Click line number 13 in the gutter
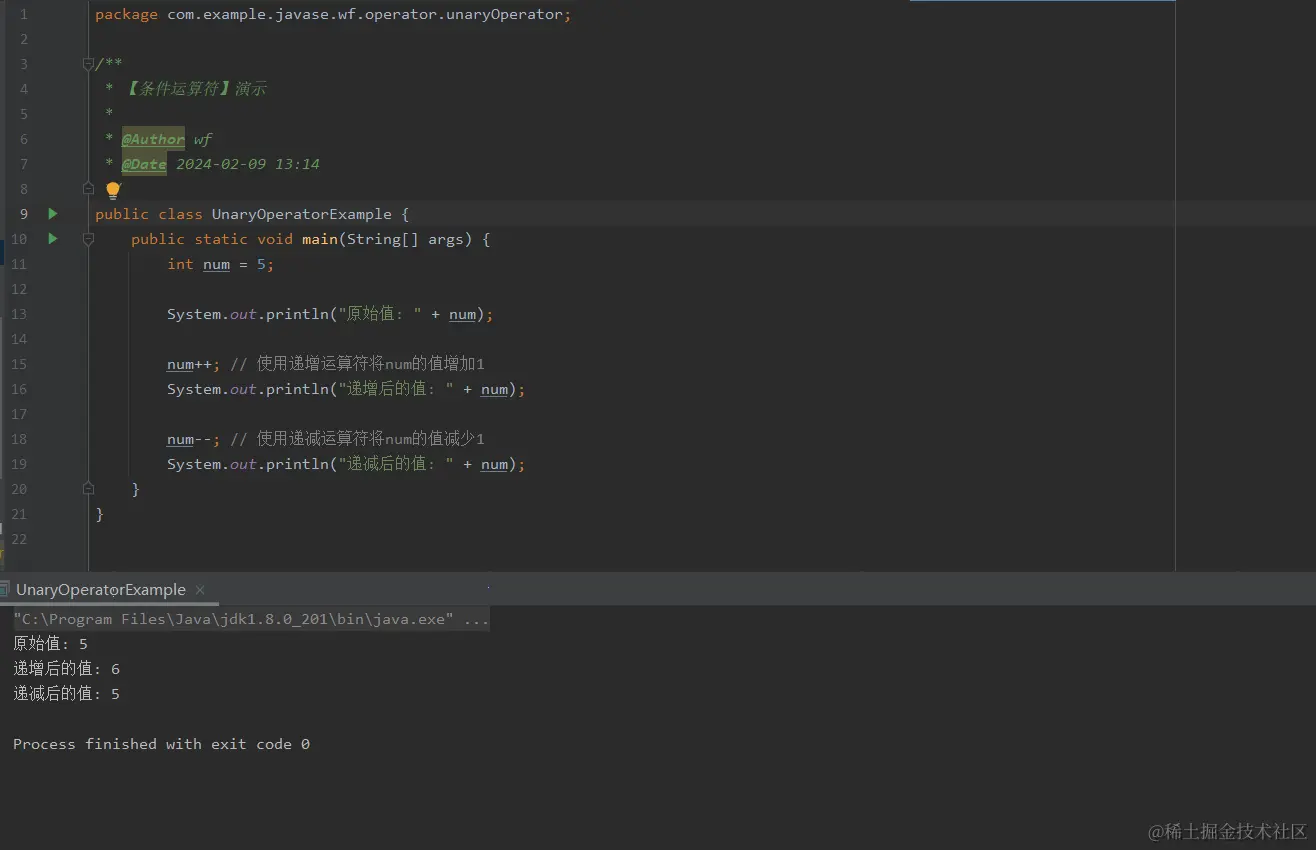This screenshot has width=1316, height=850. point(19,314)
